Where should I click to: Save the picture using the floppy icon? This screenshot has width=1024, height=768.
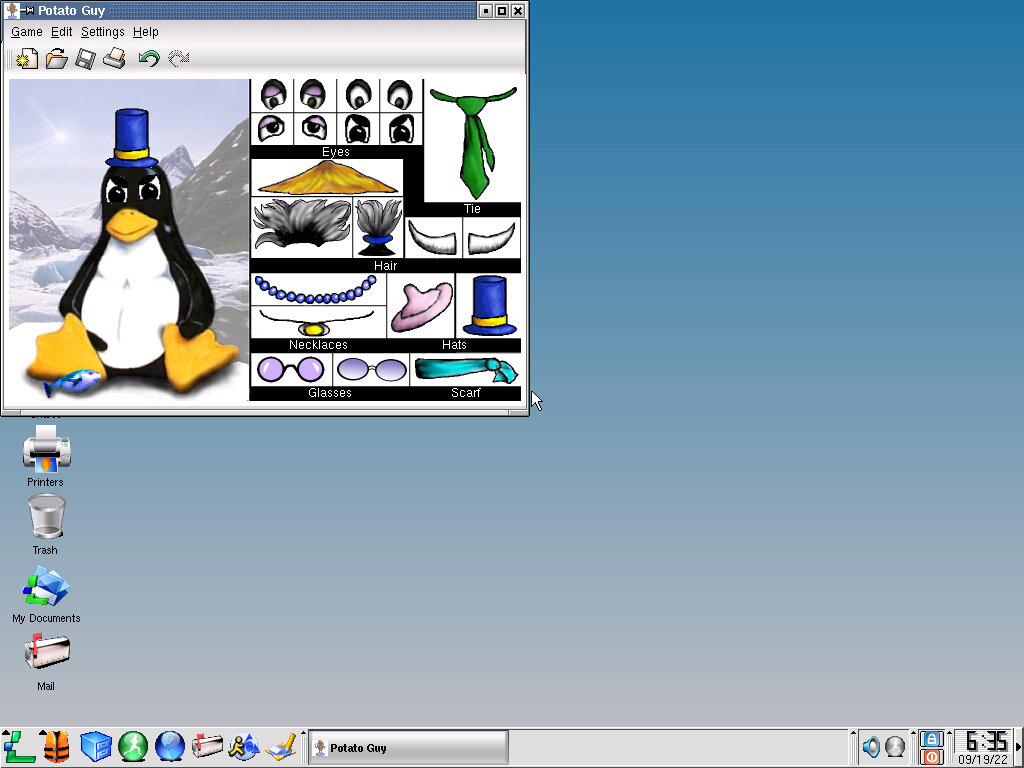point(85,59)
